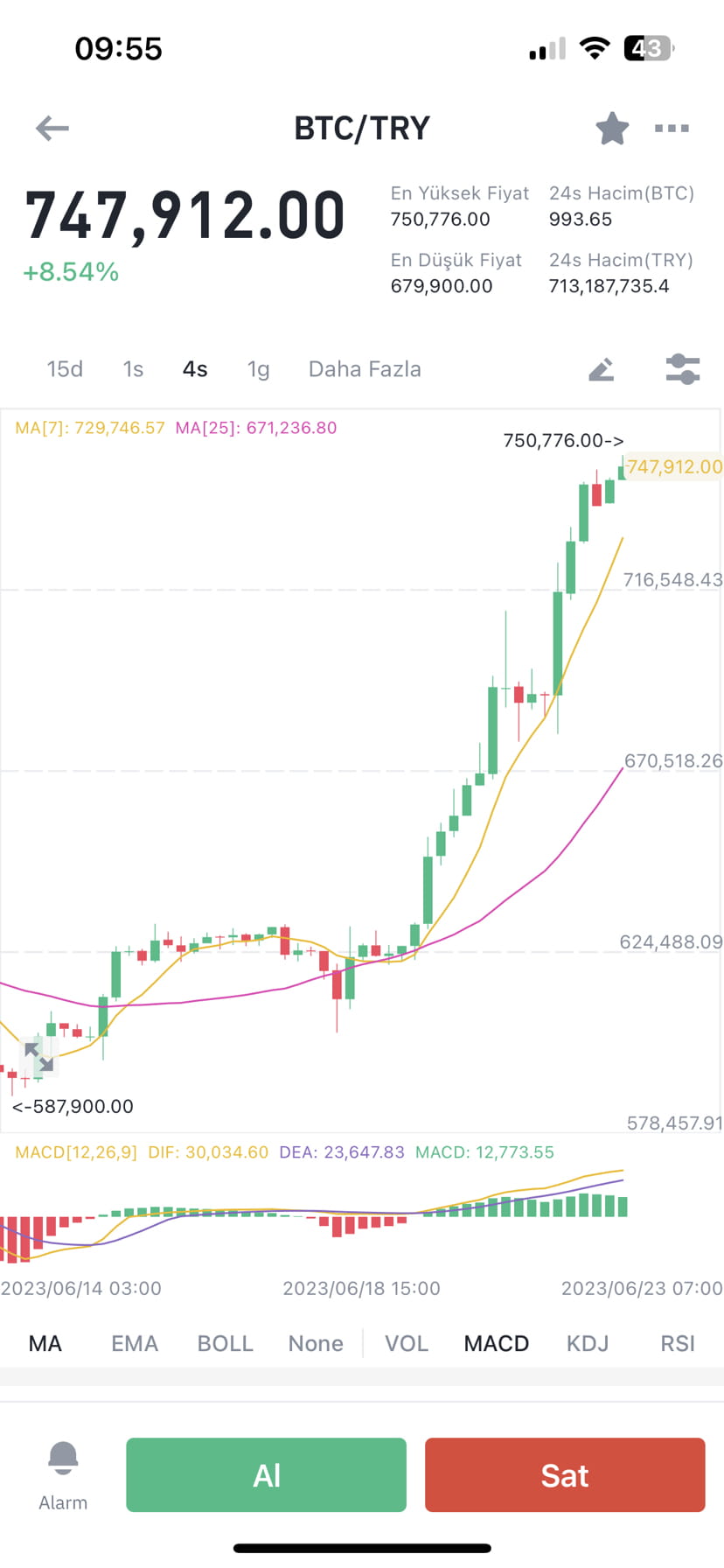The image size is (724, 1568).
Task: Toggle the MACD indicator off
Action: (x=496, y=1342)
